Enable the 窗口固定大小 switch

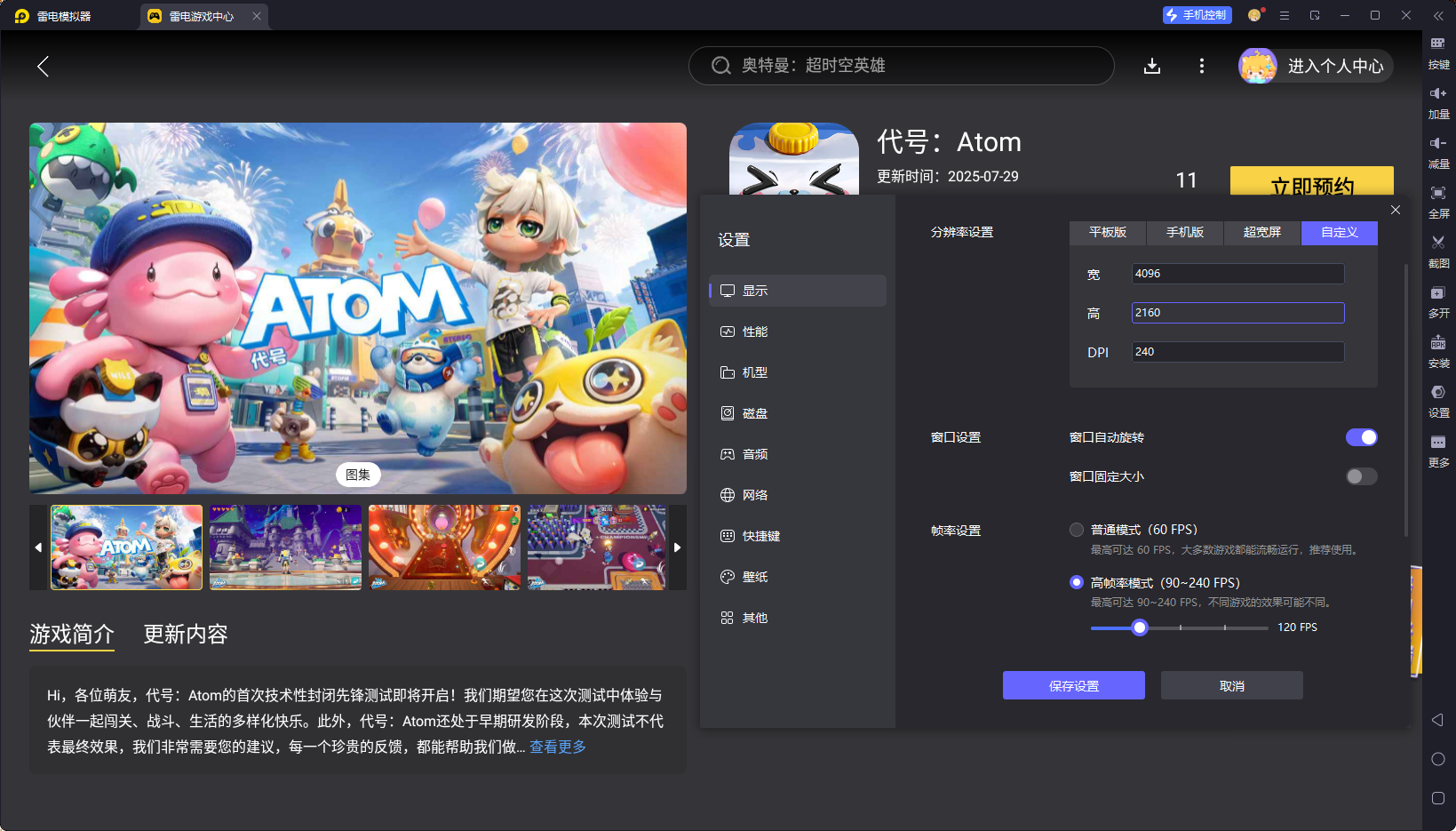[x=1361, y=476]
